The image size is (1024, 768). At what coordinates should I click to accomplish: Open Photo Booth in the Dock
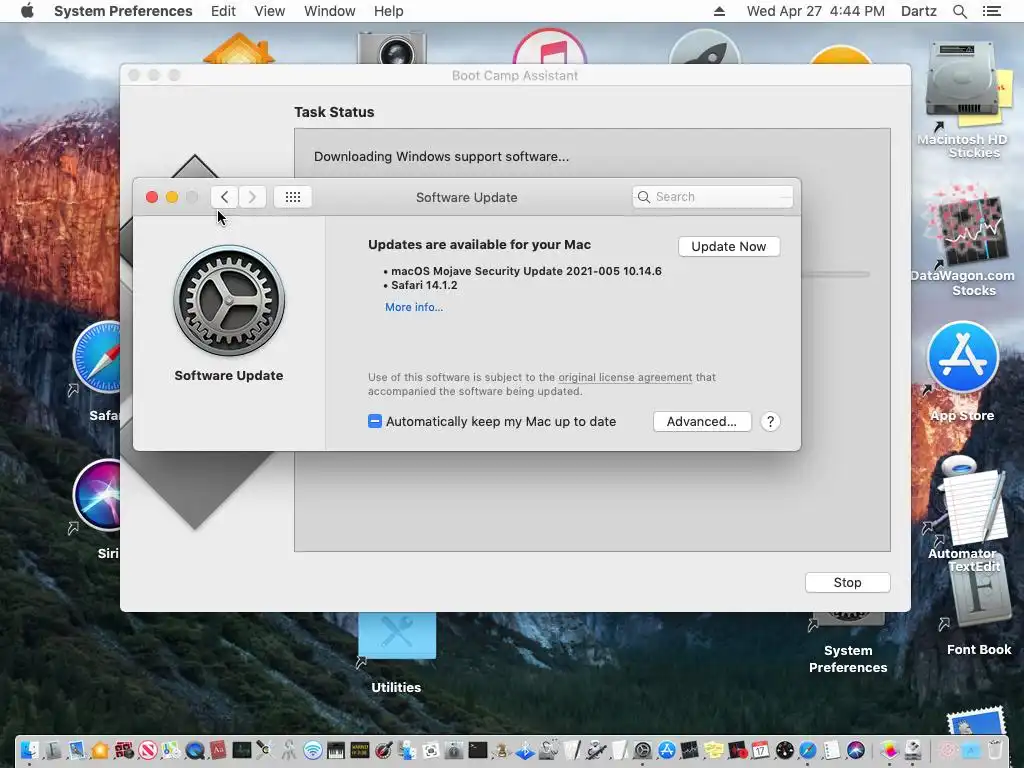[x=123, y=750]
